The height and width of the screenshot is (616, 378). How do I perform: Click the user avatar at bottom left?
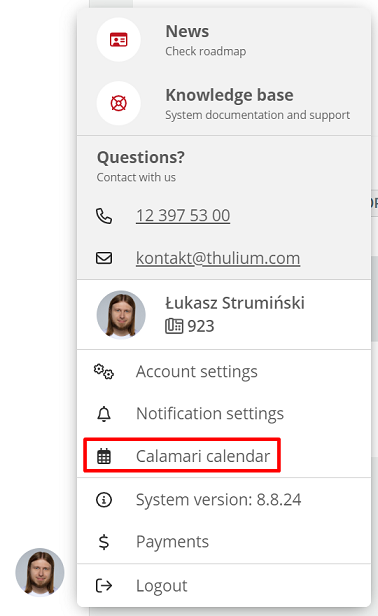pos(40,572)
